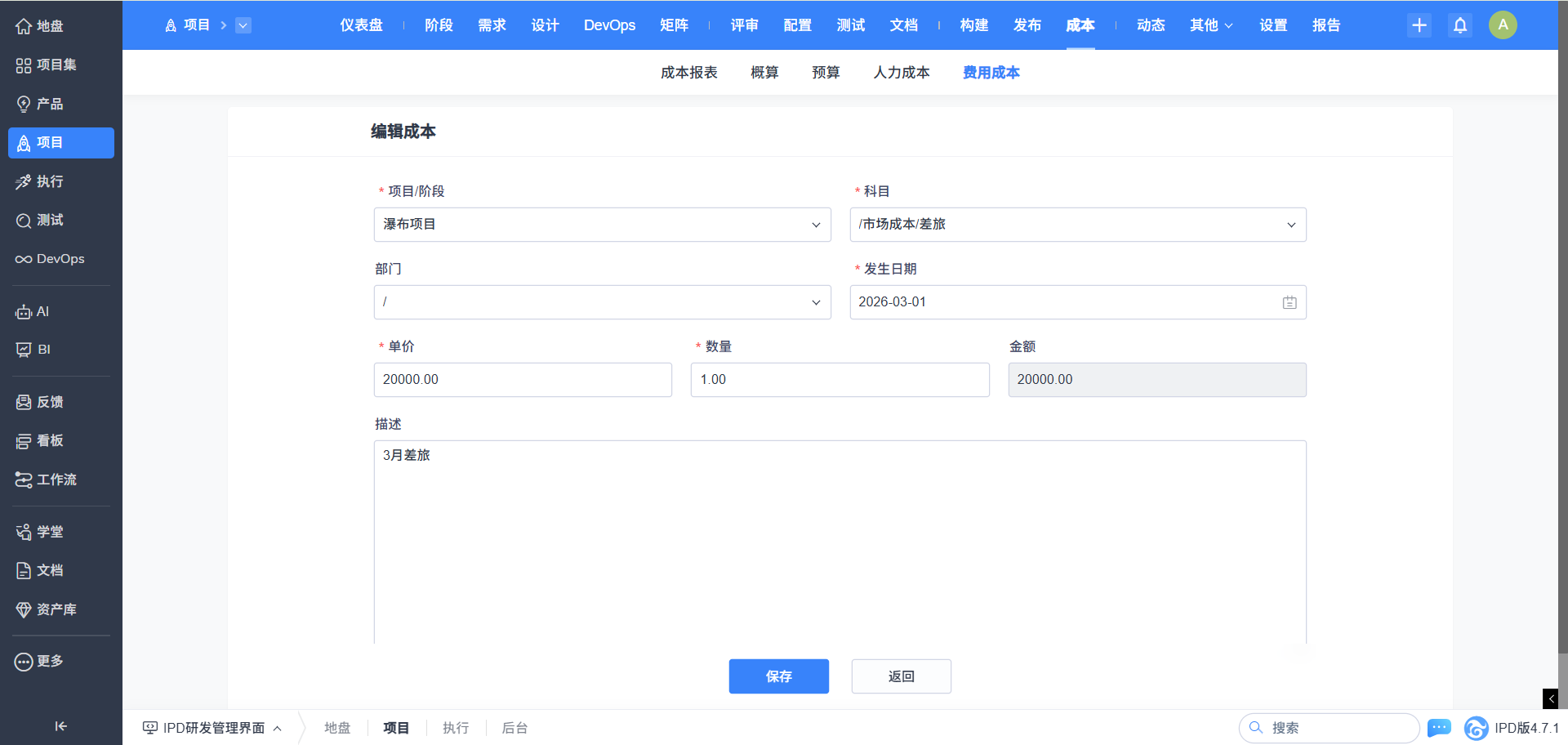Screen dimensions: 1568x745
Task: Go to DevOps tab in top navigation
Action: [609, 25]
